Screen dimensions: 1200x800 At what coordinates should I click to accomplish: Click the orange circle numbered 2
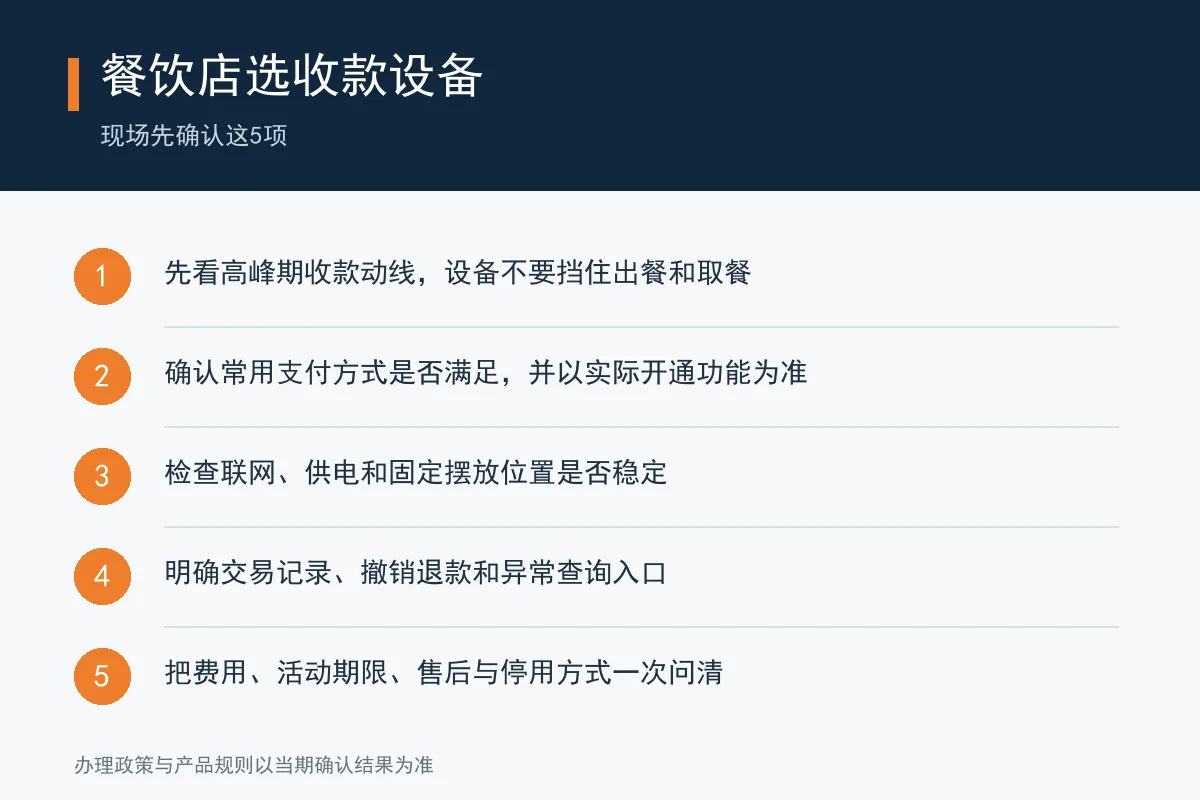coord(102,376)
